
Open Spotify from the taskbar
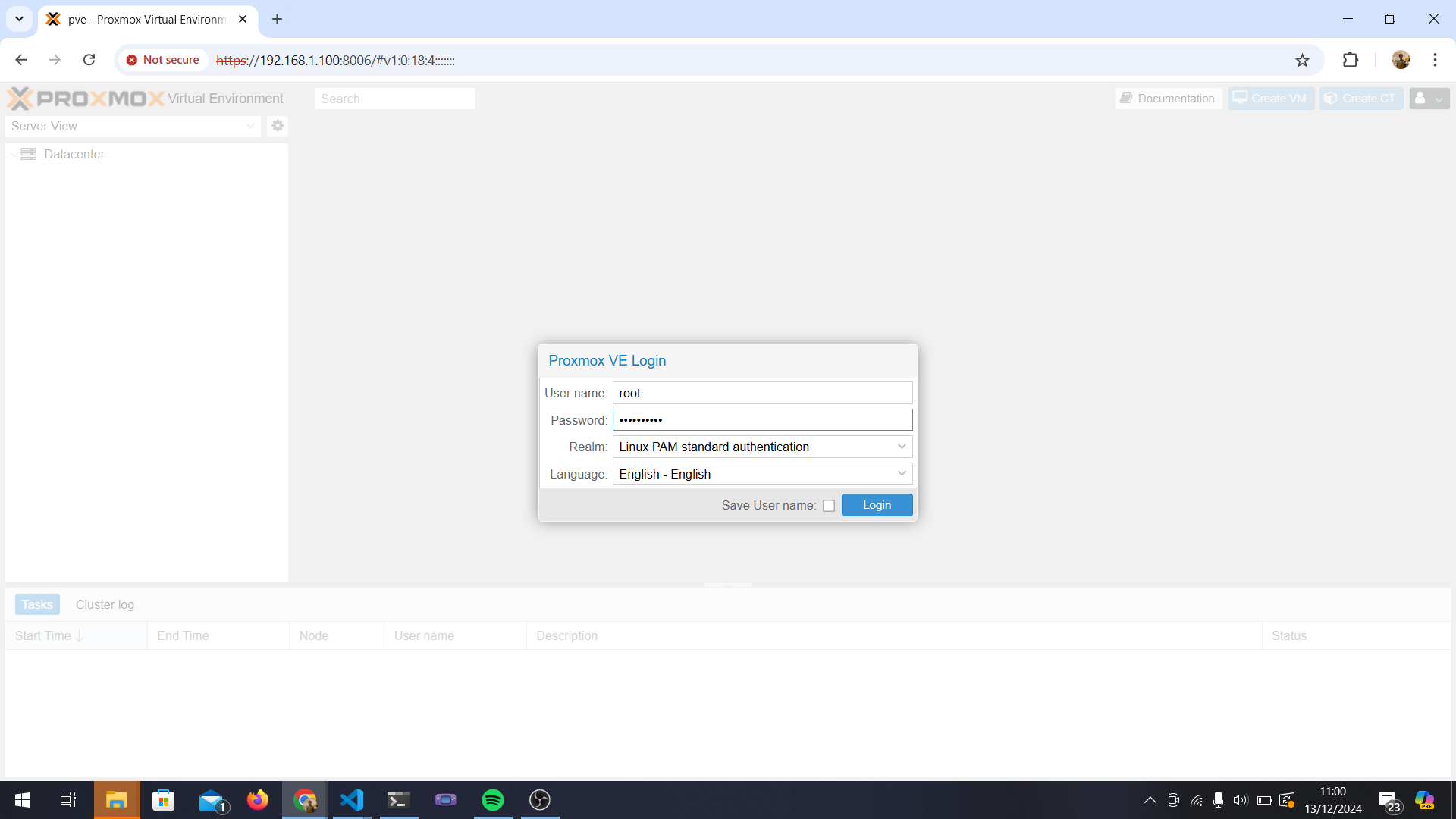(x=493, y=800)
